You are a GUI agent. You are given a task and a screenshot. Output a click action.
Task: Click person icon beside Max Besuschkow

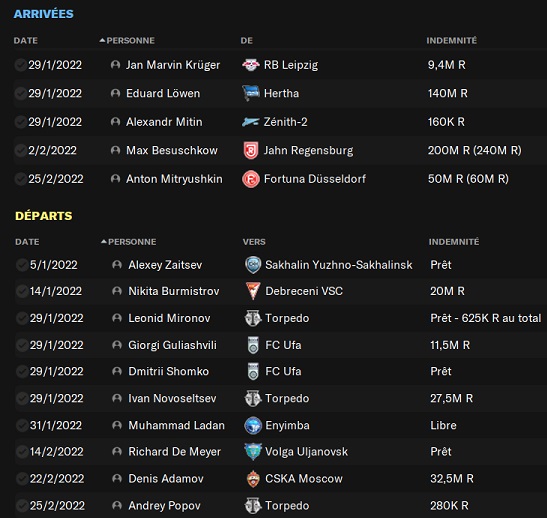[115, 151]
